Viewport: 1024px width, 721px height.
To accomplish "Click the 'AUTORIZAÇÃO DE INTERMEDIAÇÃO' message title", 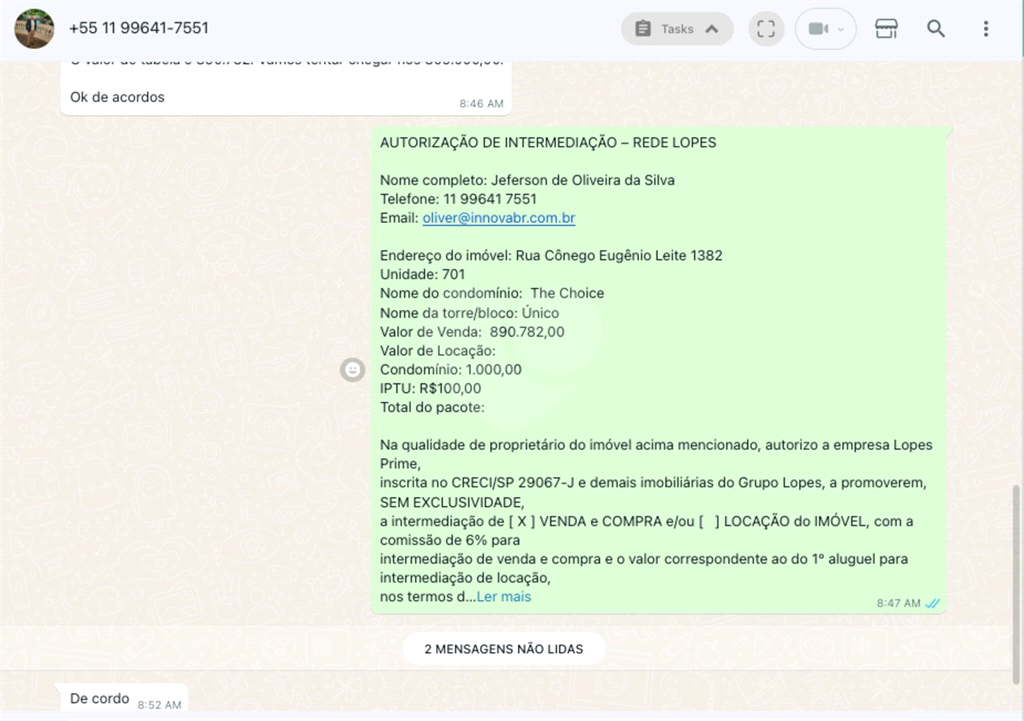I will 548,143.
